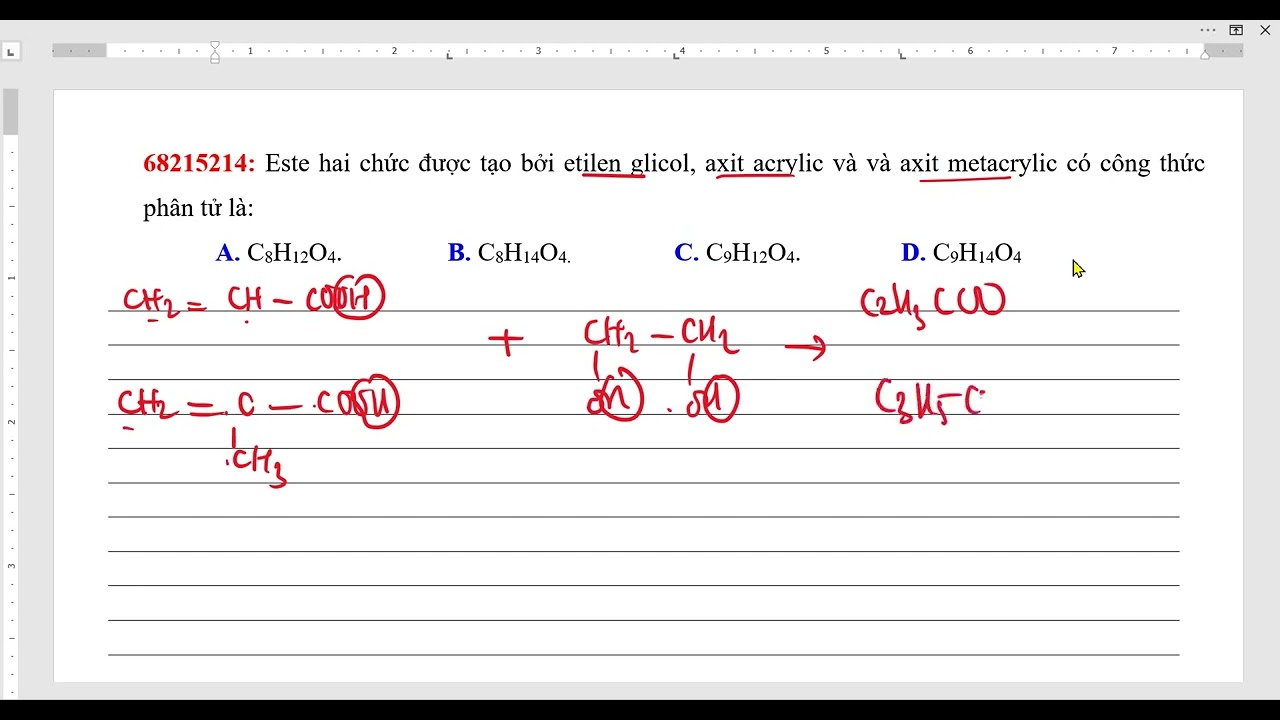Click the text 'phân tử là:'
This screenshot has width=1280, height=720.
pyautogui.click(x=198, y=208)
